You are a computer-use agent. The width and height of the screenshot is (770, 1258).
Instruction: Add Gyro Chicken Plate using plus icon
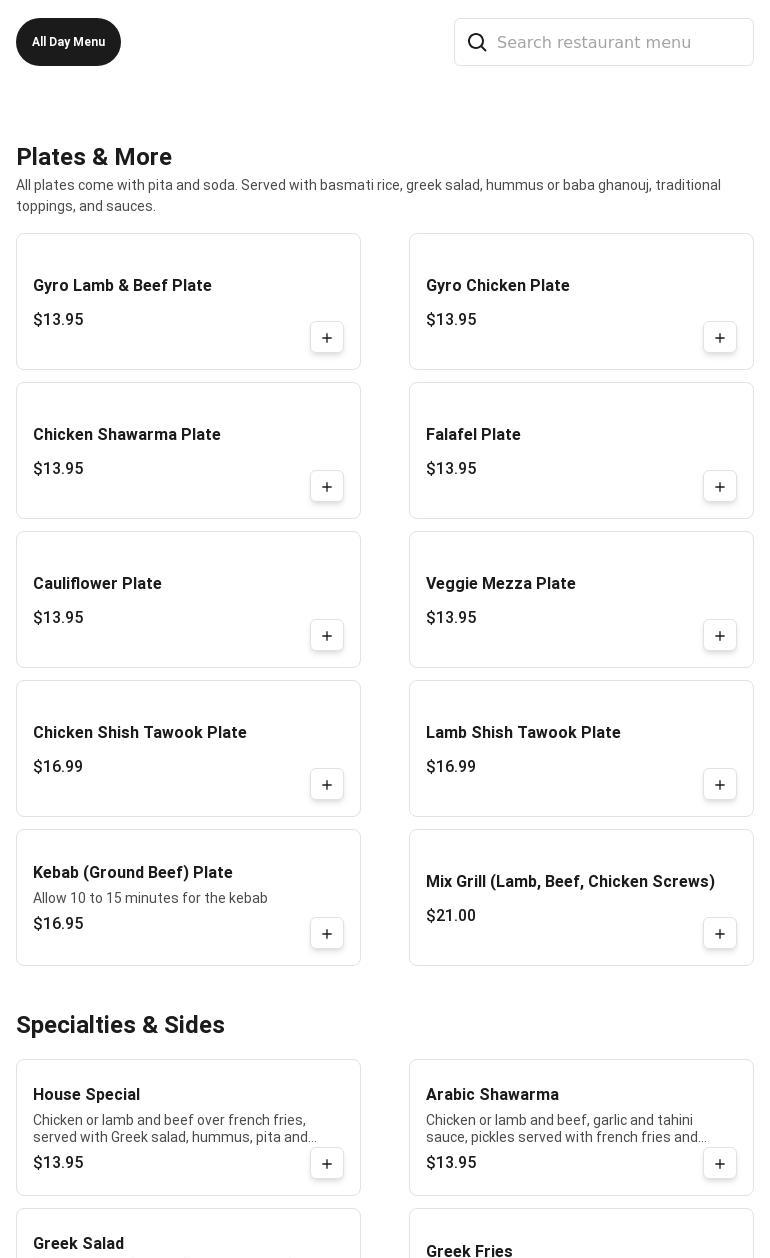720,338
